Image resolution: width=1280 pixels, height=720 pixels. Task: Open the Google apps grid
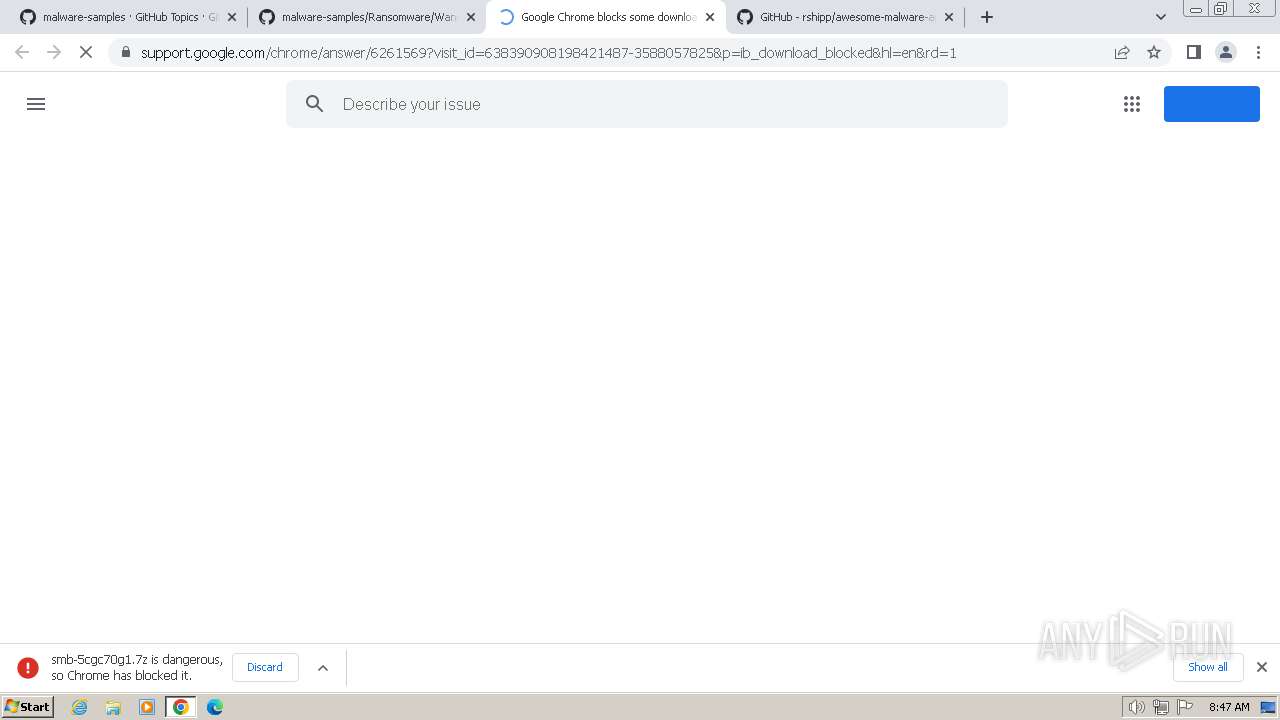[x=1132, y=104]
